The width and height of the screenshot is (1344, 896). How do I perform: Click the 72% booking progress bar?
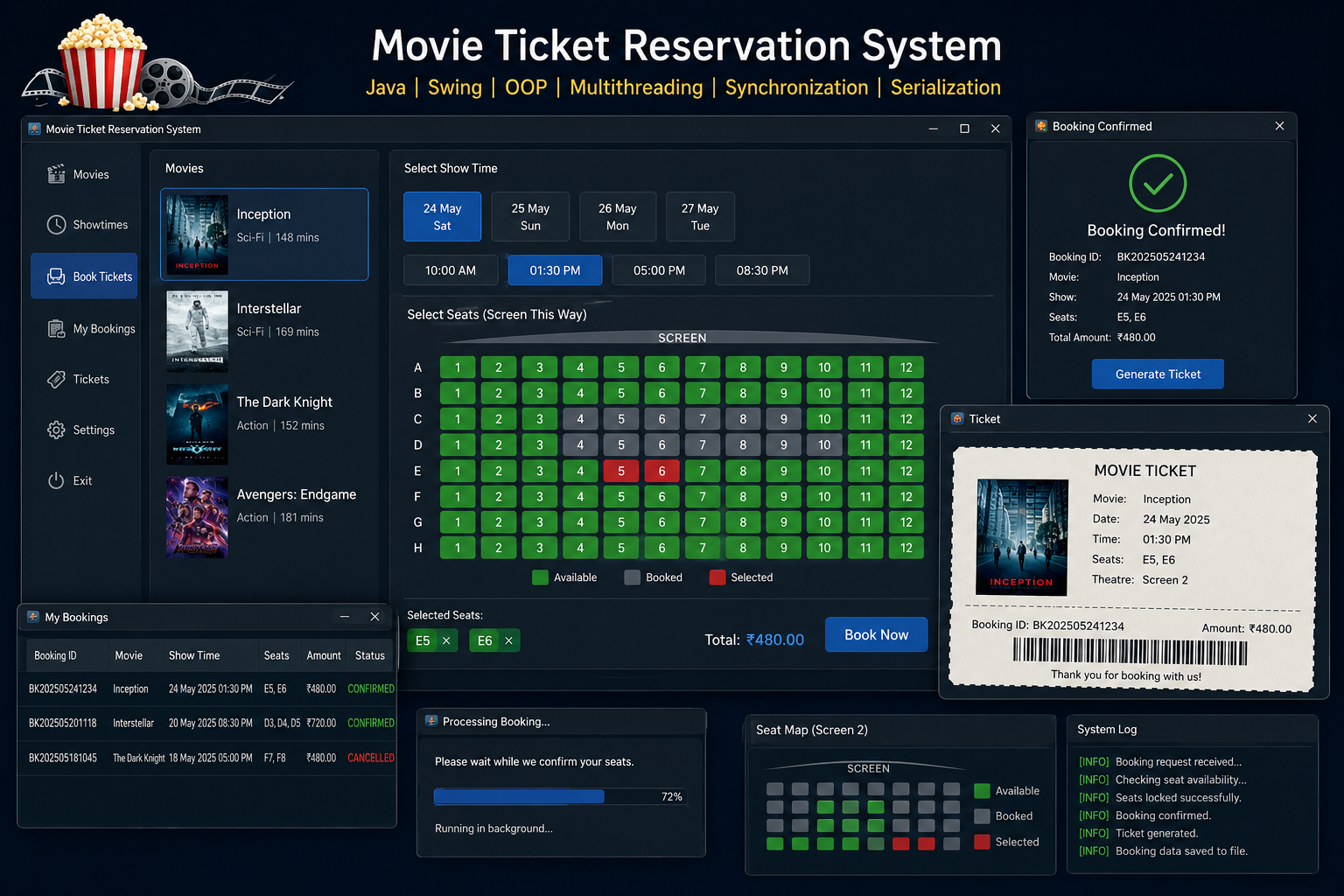coord(560,796)
